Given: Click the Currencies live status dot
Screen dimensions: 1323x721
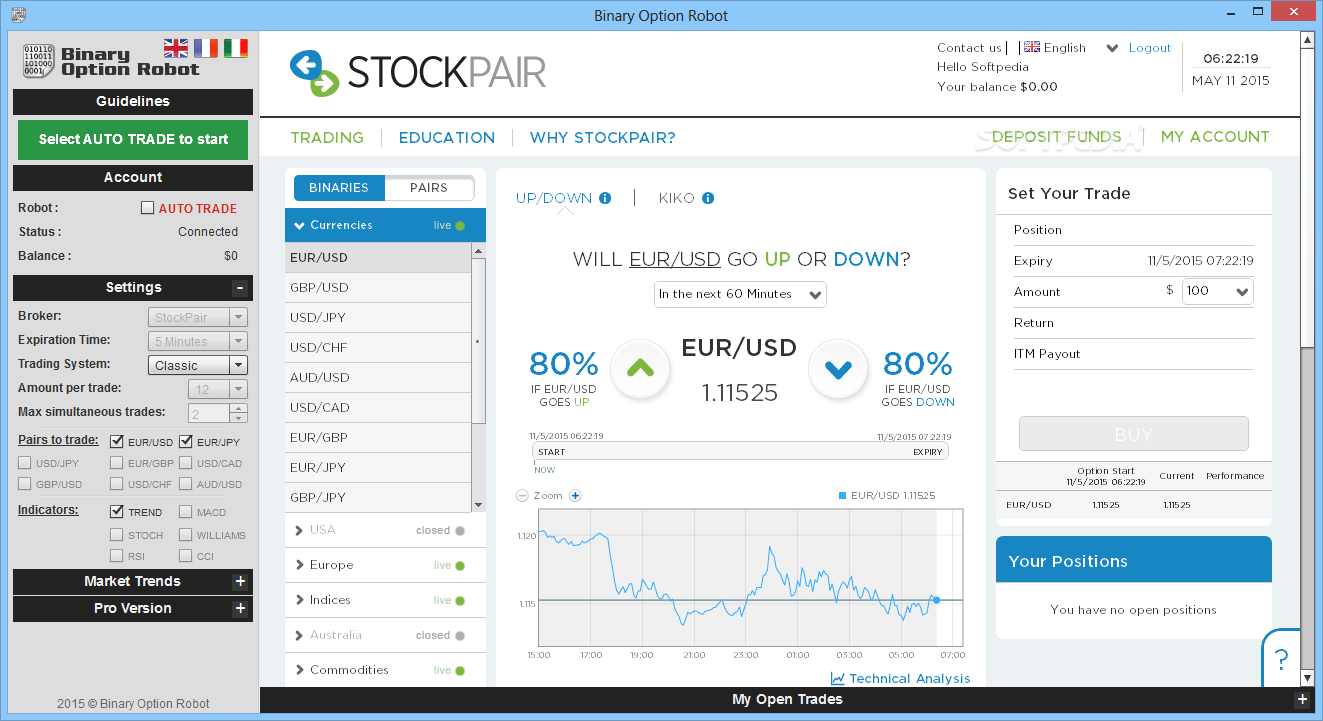Looking at the screenshot, I should [460, 226].
